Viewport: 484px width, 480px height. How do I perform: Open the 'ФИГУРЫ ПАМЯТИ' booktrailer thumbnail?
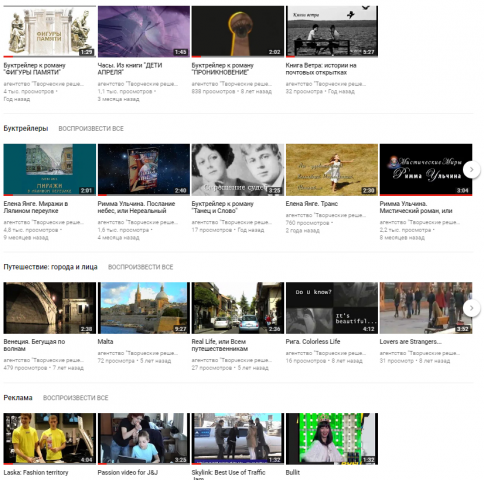[50, 31]
